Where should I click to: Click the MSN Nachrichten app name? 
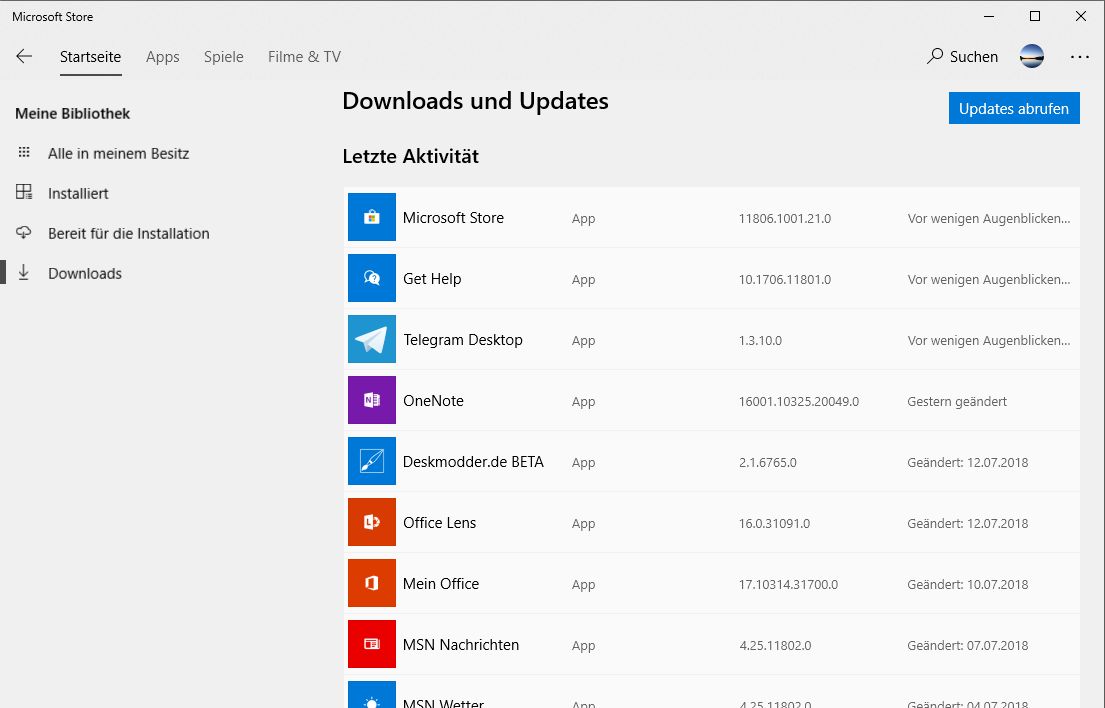461,645
